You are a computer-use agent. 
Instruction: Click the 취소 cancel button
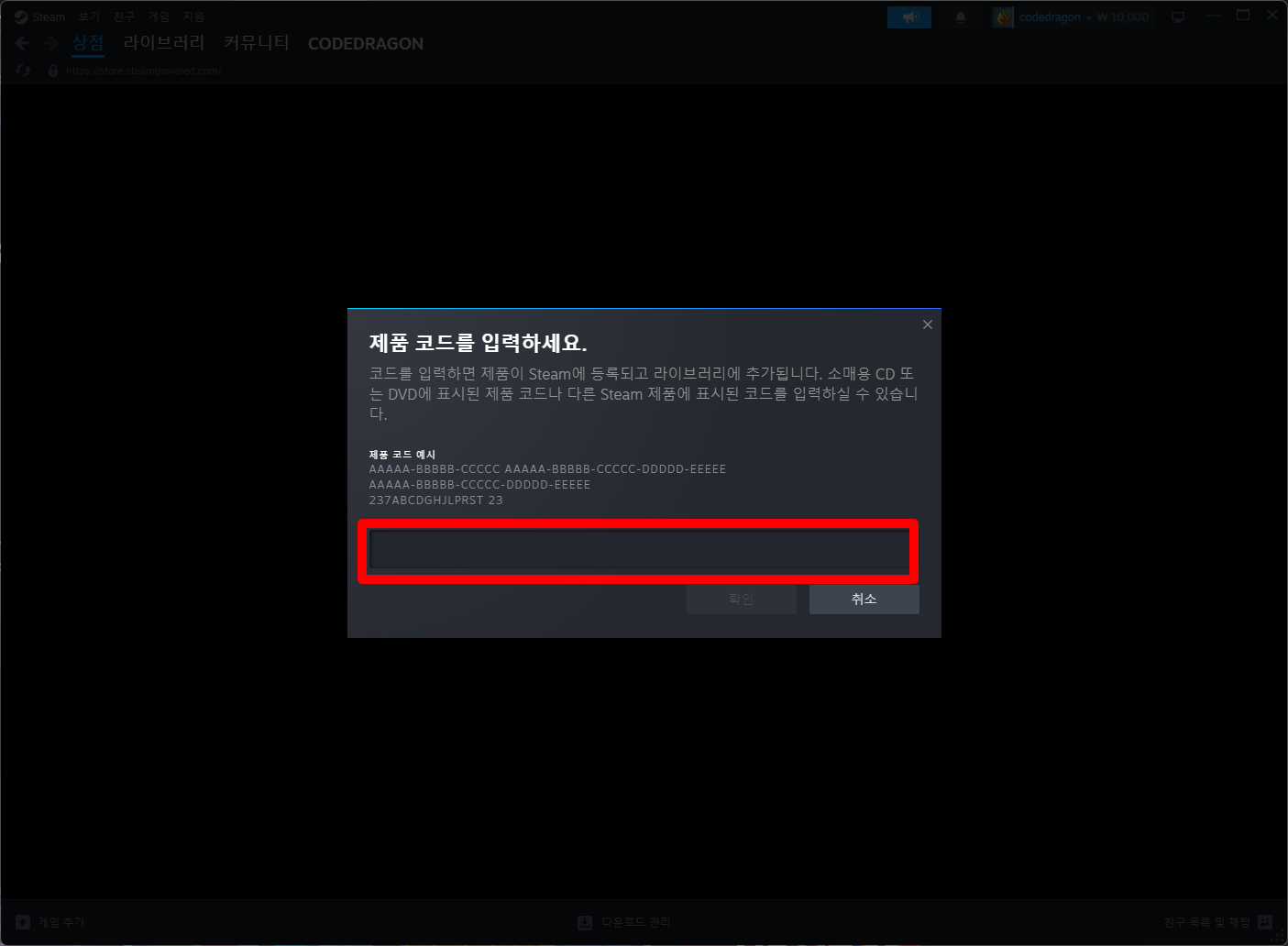click(x=864, y=599)
